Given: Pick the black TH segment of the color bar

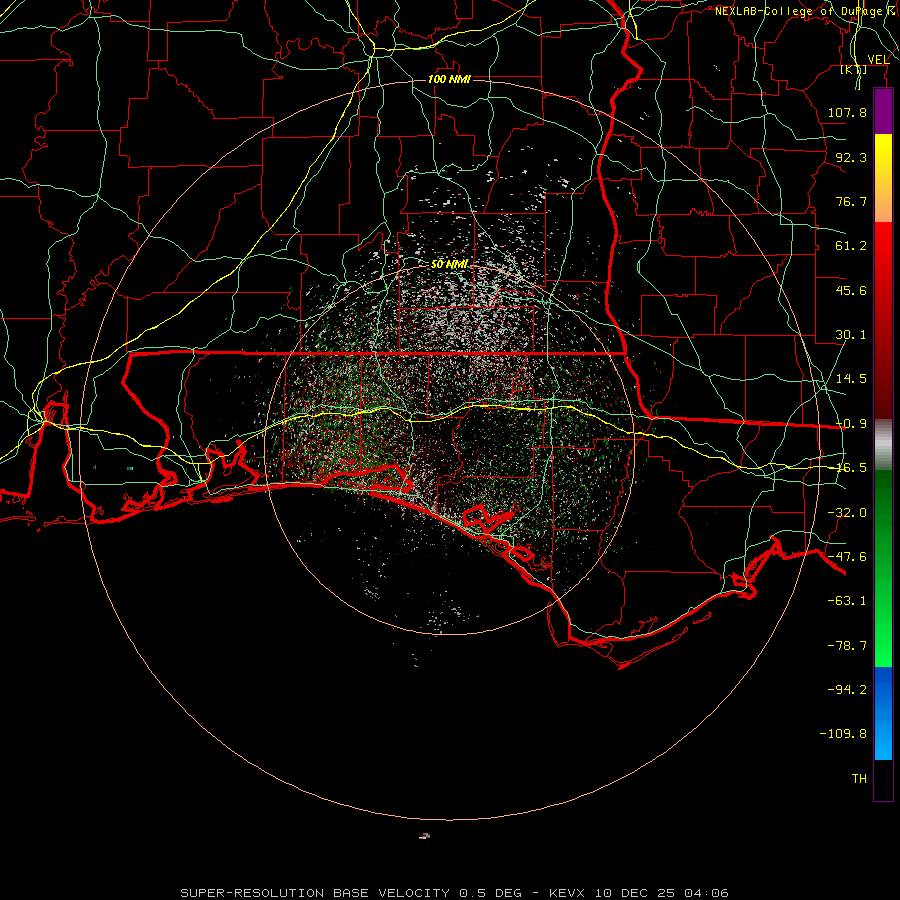Looking at the screenshot, I should [883, 780].
